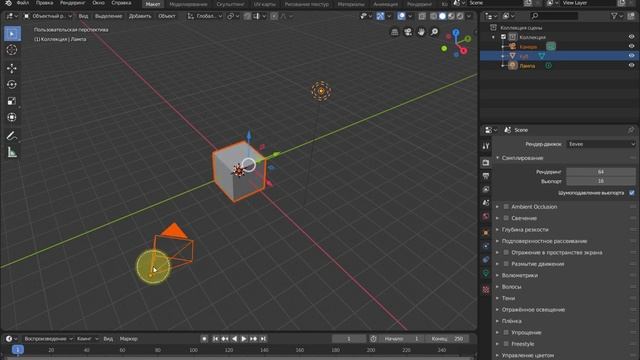Viewport: 640px width, 360px height.
Task: Click the pan view hand icon
Action: point(421,32)
